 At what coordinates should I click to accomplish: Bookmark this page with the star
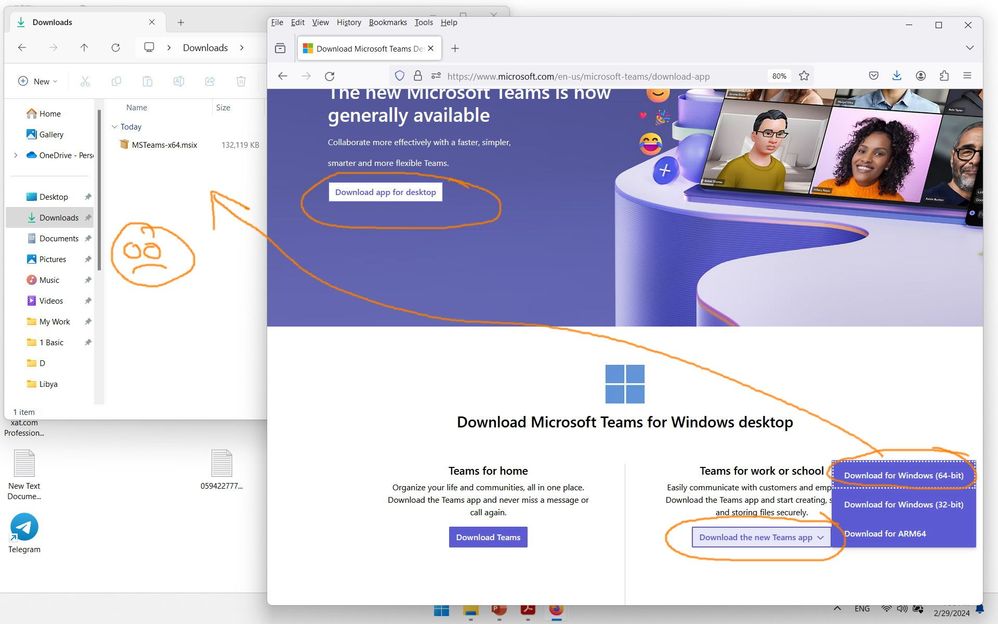coord(805,76)
